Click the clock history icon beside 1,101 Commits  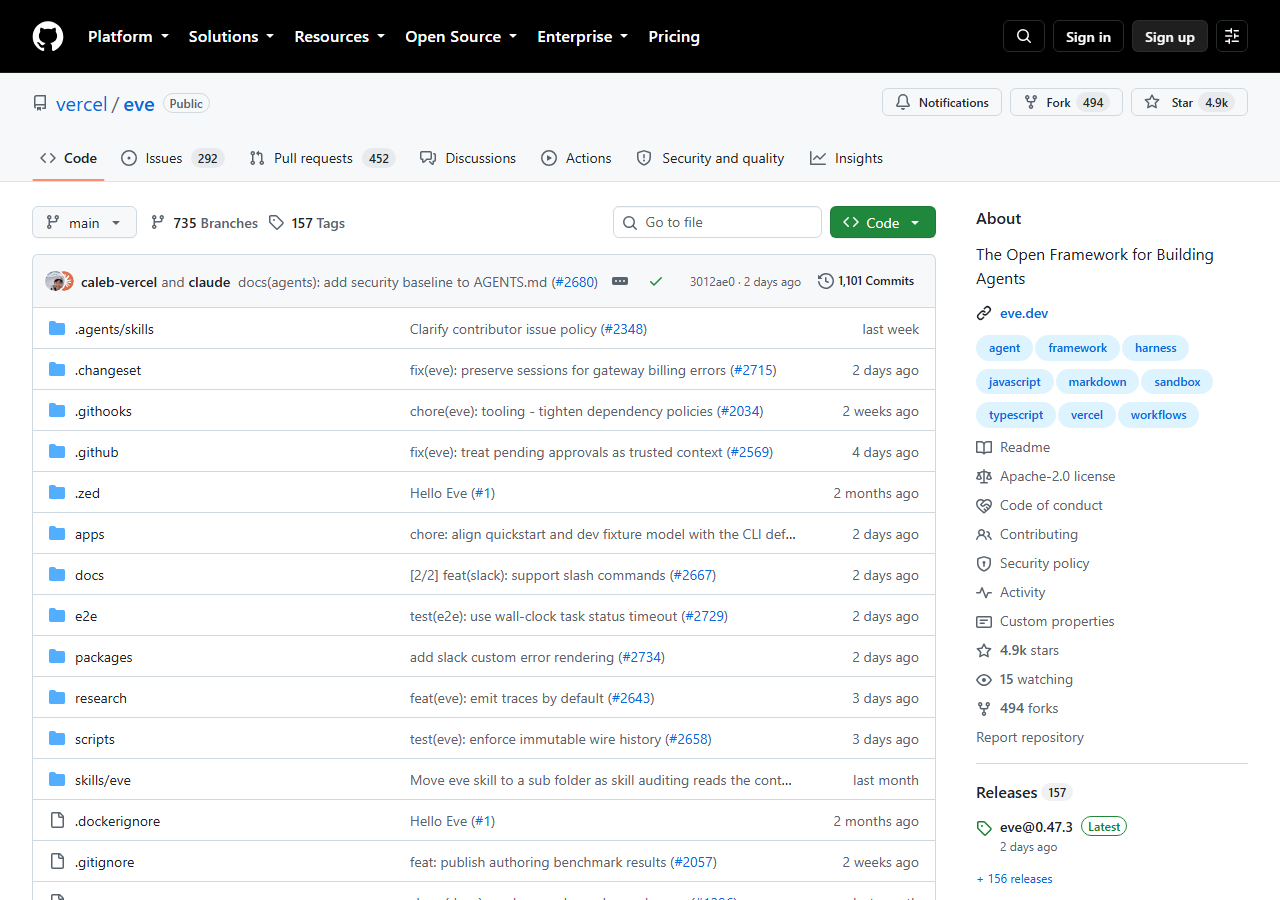[x=826, y=281]
